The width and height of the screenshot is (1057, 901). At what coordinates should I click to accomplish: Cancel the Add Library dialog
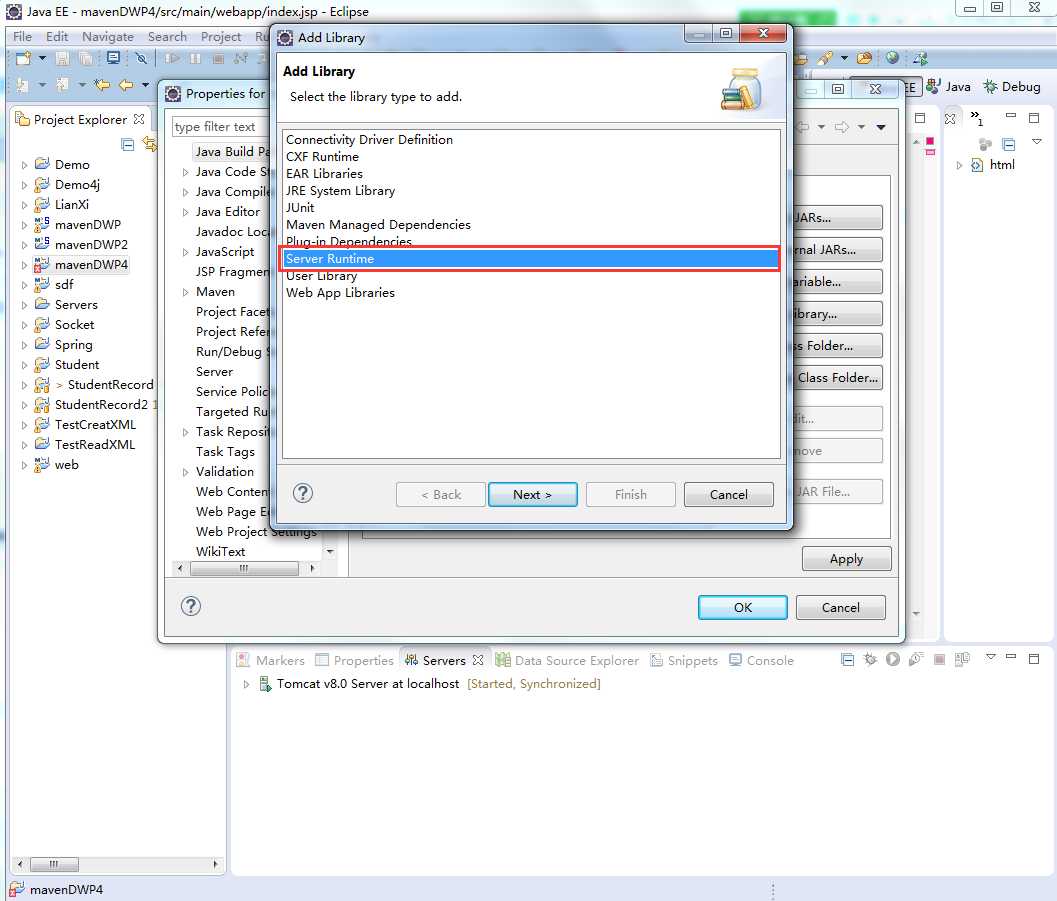coord(728,495)
